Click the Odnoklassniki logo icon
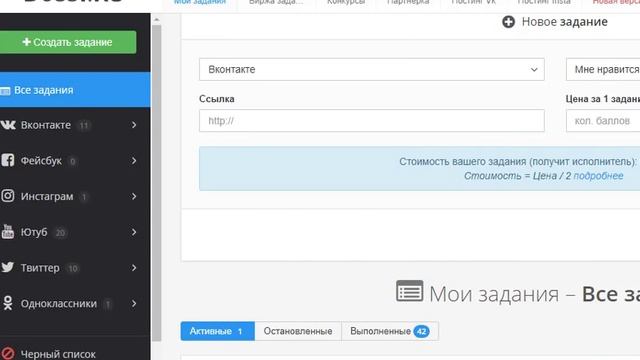The width and height of the screenshot is (640, 360). (x=7, y=303)
